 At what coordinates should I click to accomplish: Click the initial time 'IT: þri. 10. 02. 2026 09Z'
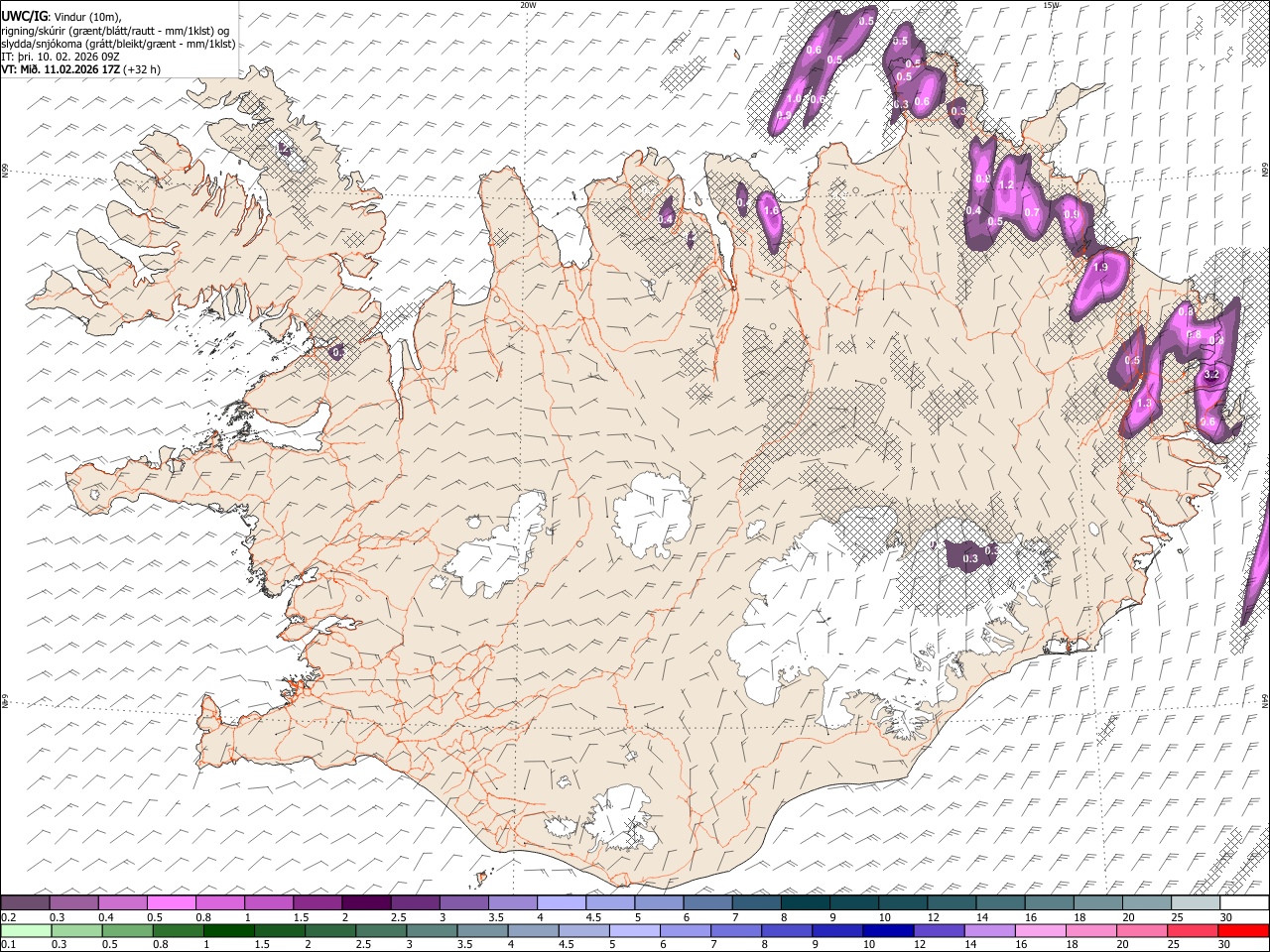point(61,57)
